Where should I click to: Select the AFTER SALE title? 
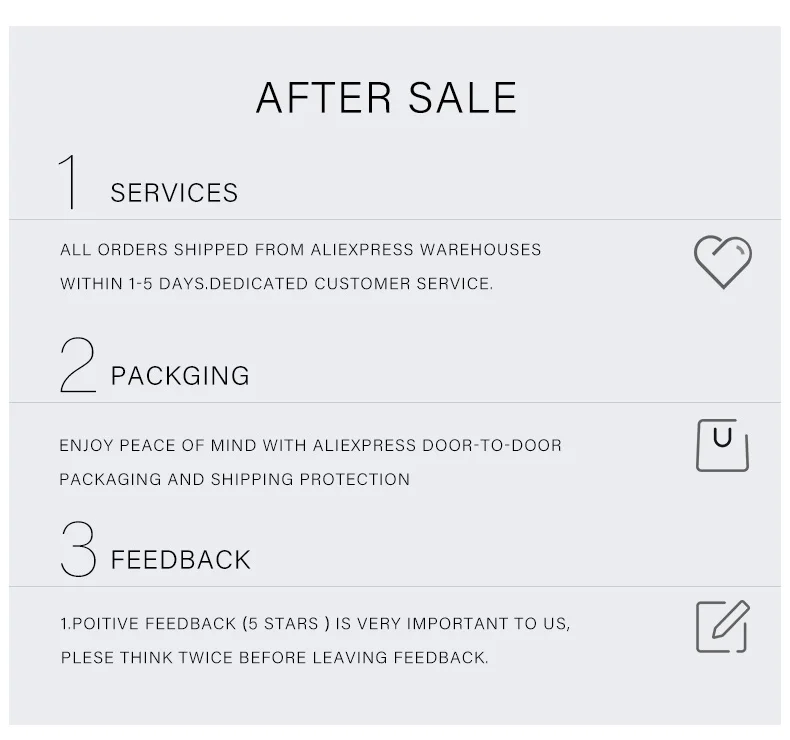[x=386, y=98]
